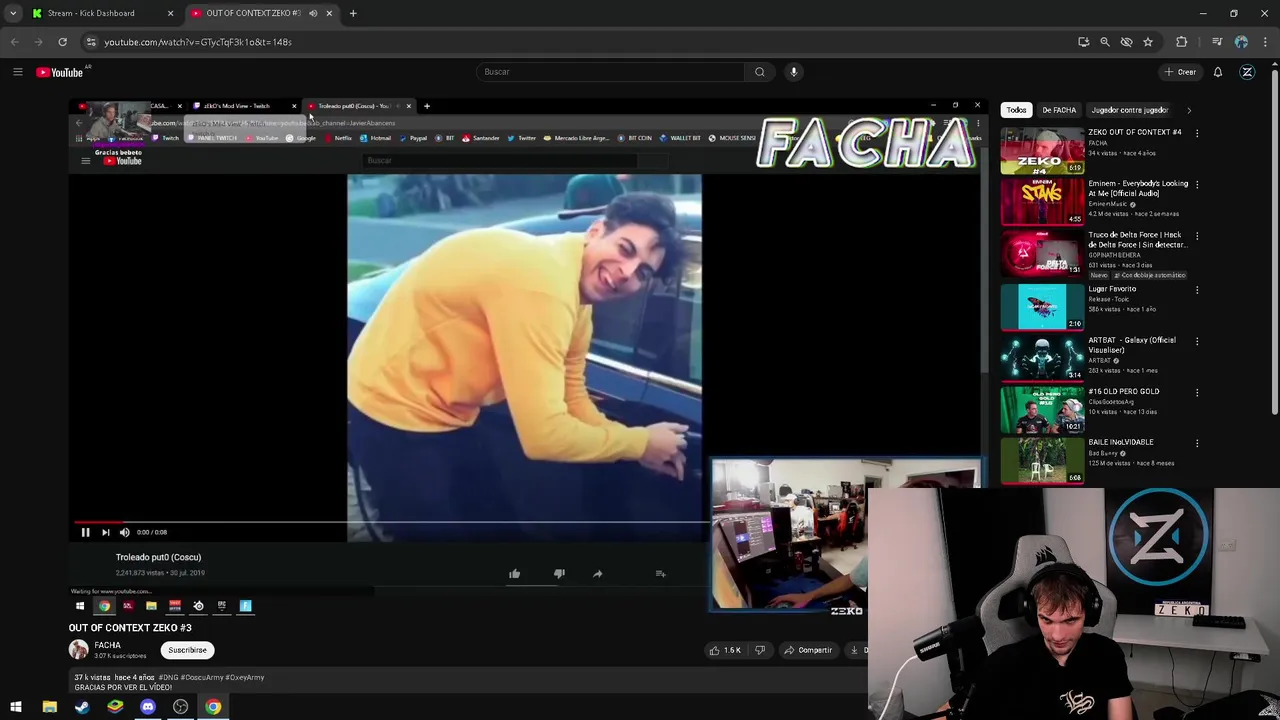Screen dimensions: 1280x720
Task: Open the Chrome profile avatar
Action: (x=1241, y=42)
